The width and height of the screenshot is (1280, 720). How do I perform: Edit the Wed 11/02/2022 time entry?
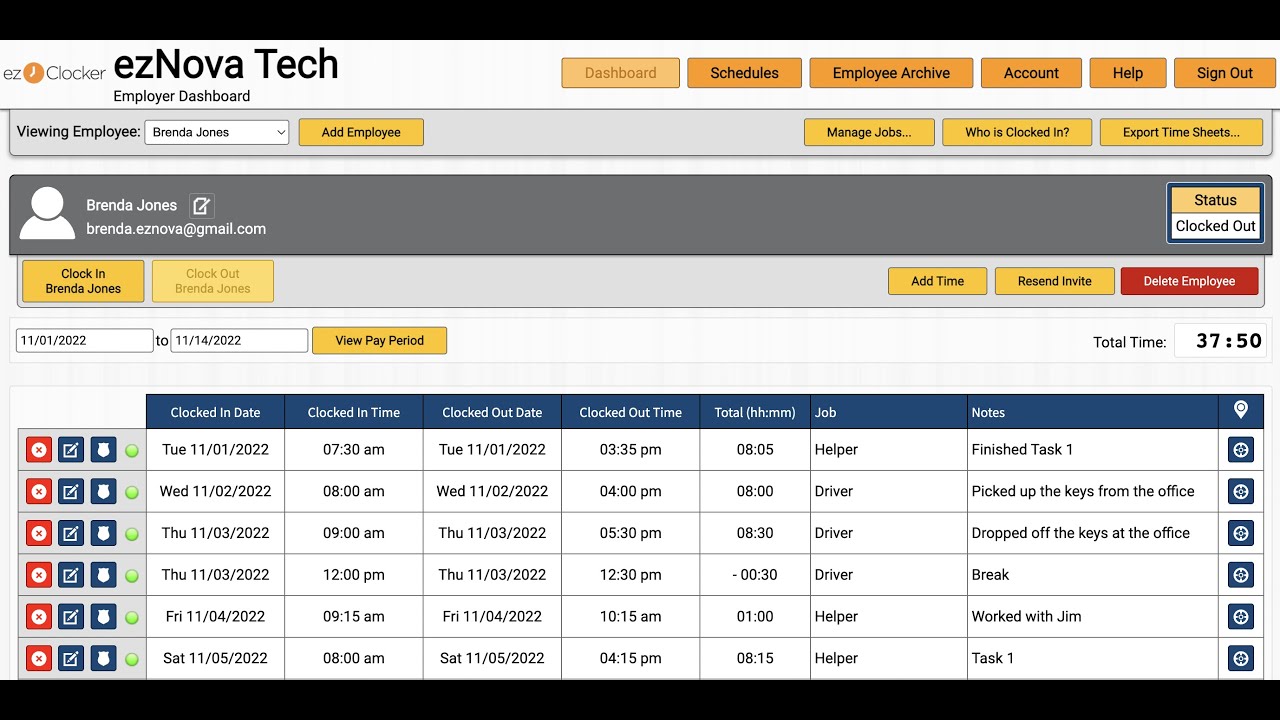tap(71, 492)
